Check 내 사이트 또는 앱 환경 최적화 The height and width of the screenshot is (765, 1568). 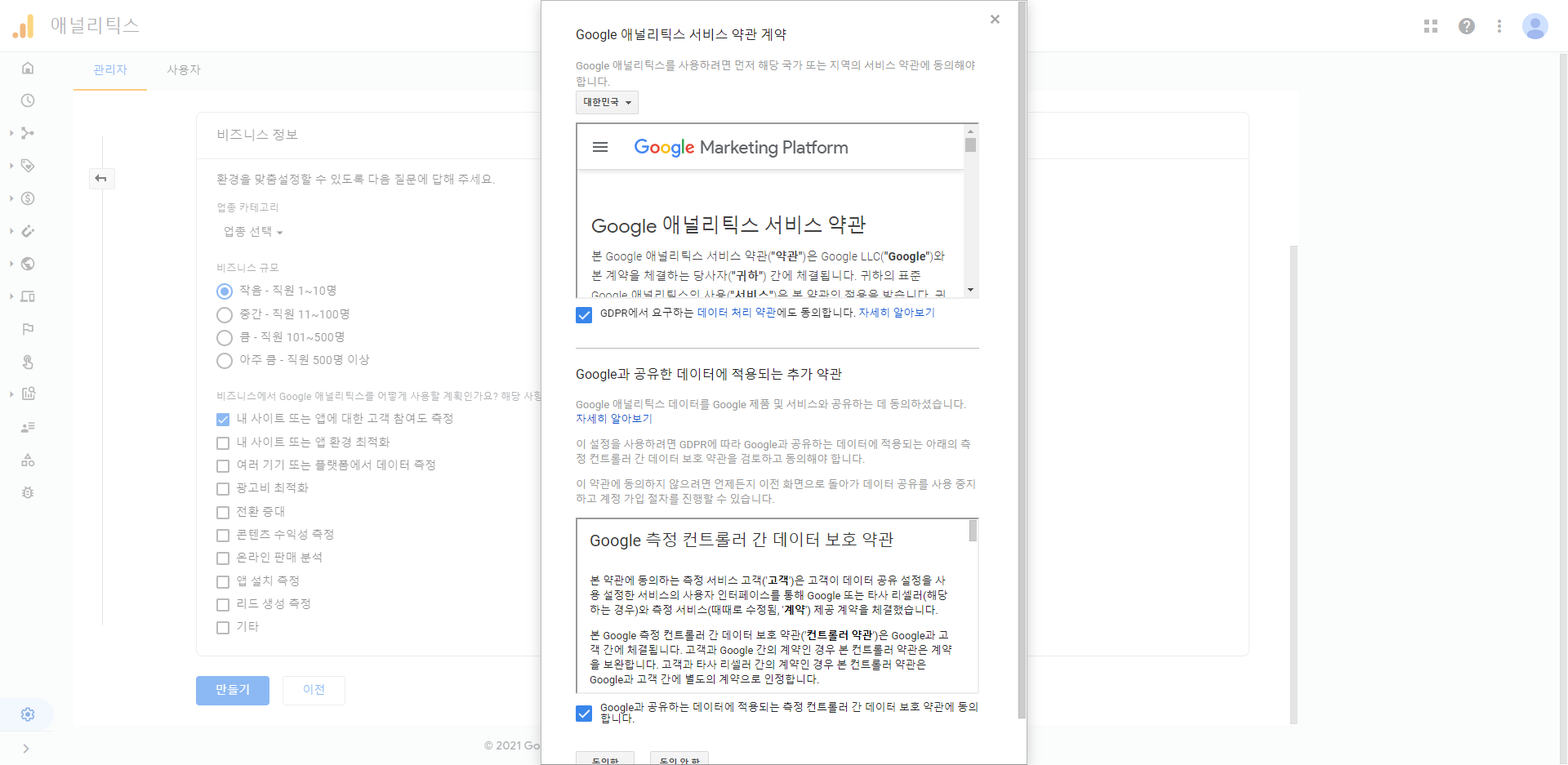click(223, 443)
